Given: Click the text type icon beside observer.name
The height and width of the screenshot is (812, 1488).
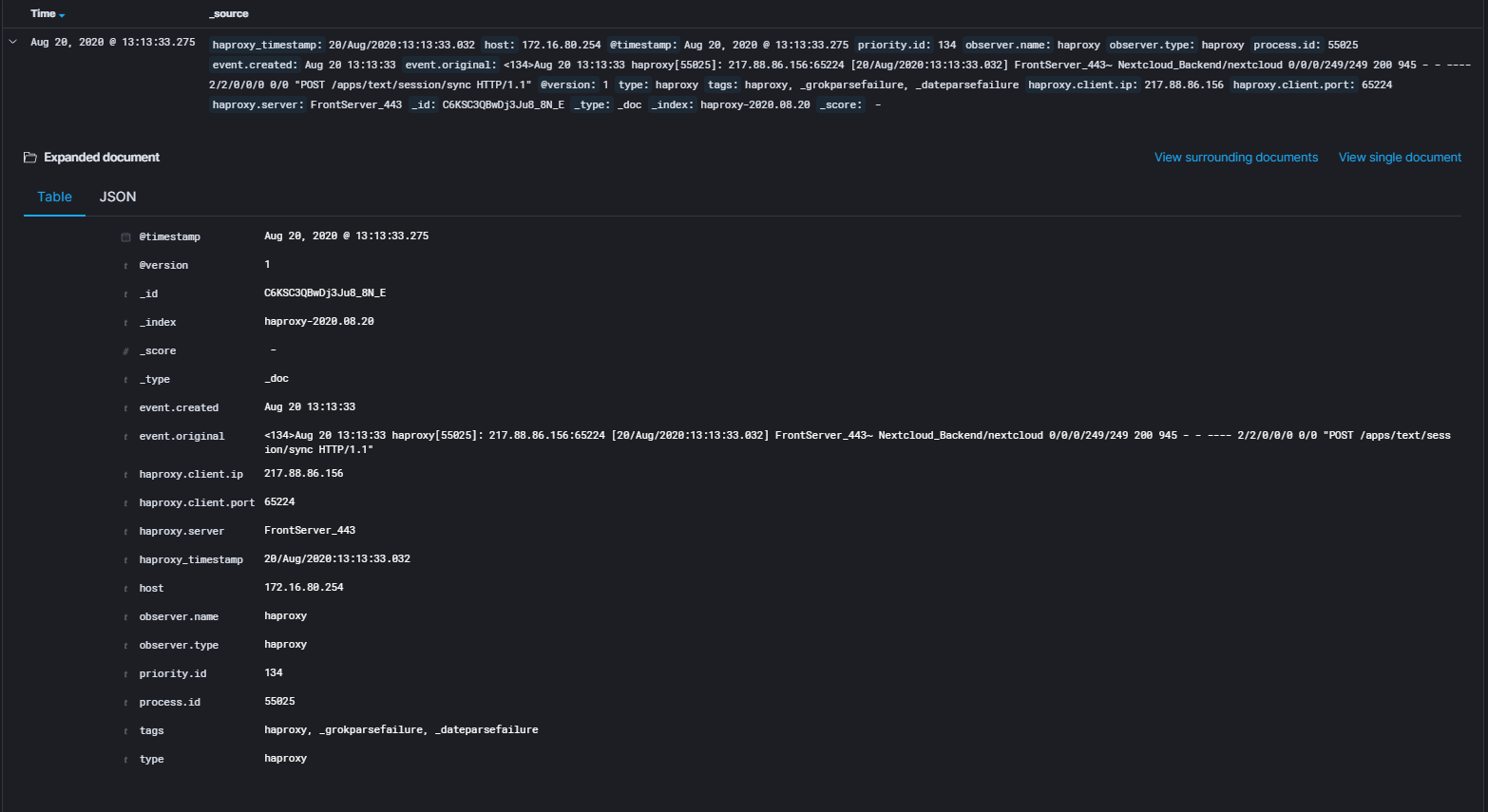Looking at the screenshot, I should pos(124,616).
